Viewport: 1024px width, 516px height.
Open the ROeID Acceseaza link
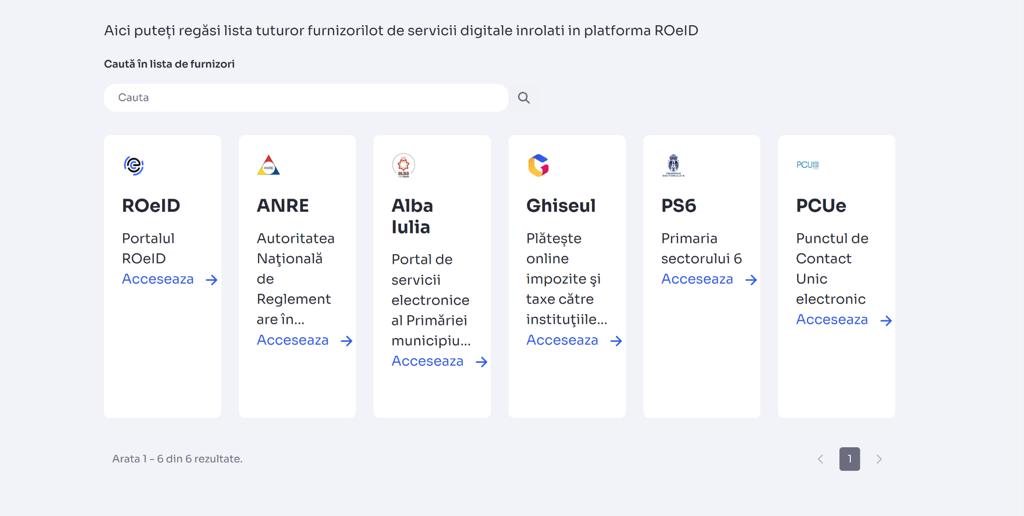pyautogui.click(x=158, y=279)
